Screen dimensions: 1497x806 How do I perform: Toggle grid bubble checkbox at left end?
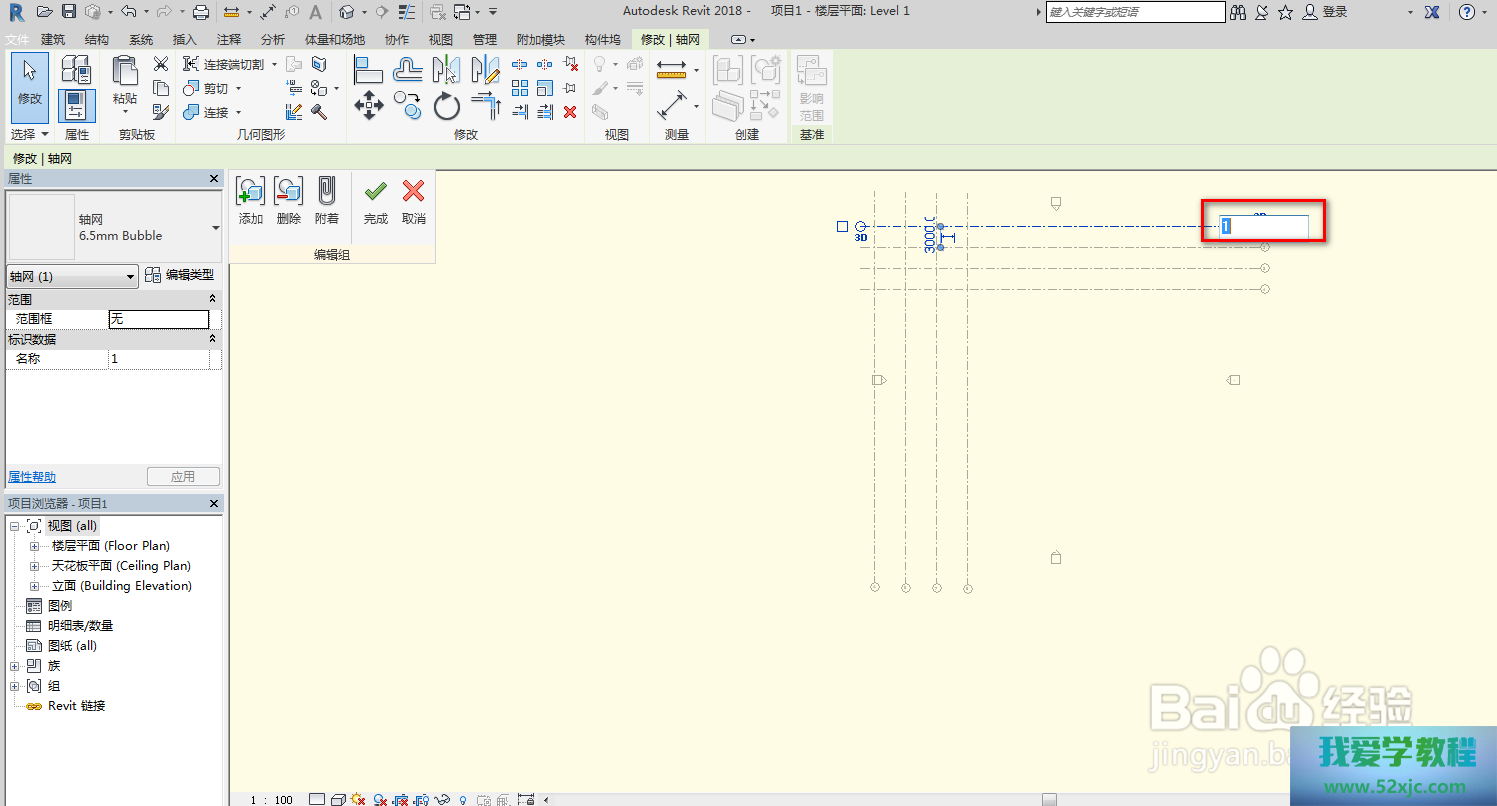point(842,227)
